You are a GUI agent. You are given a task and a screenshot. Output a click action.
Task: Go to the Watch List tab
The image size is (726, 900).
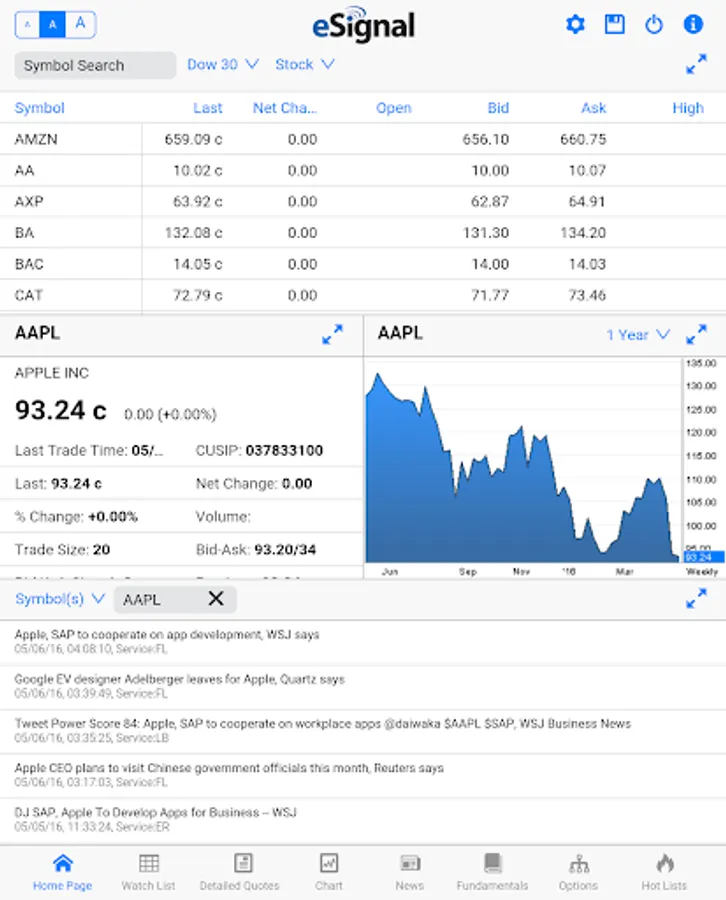tap(148, 871)
